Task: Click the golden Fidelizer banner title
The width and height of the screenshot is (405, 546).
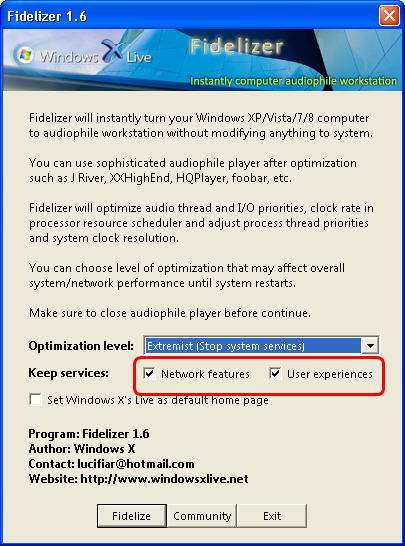Action: 237,47
